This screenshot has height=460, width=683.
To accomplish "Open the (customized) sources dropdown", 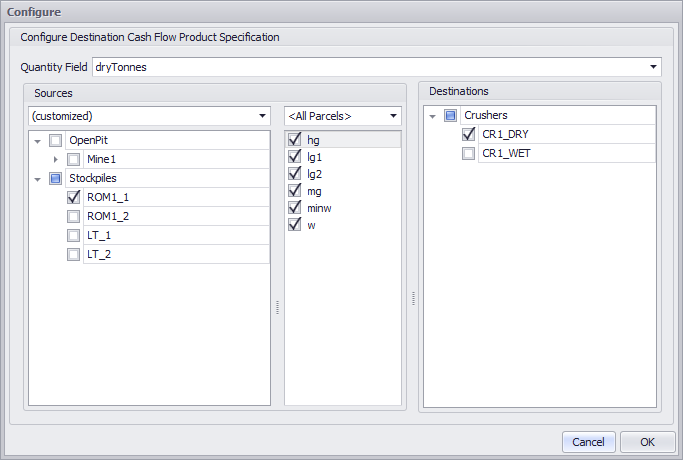I will [x=262, y=115].
